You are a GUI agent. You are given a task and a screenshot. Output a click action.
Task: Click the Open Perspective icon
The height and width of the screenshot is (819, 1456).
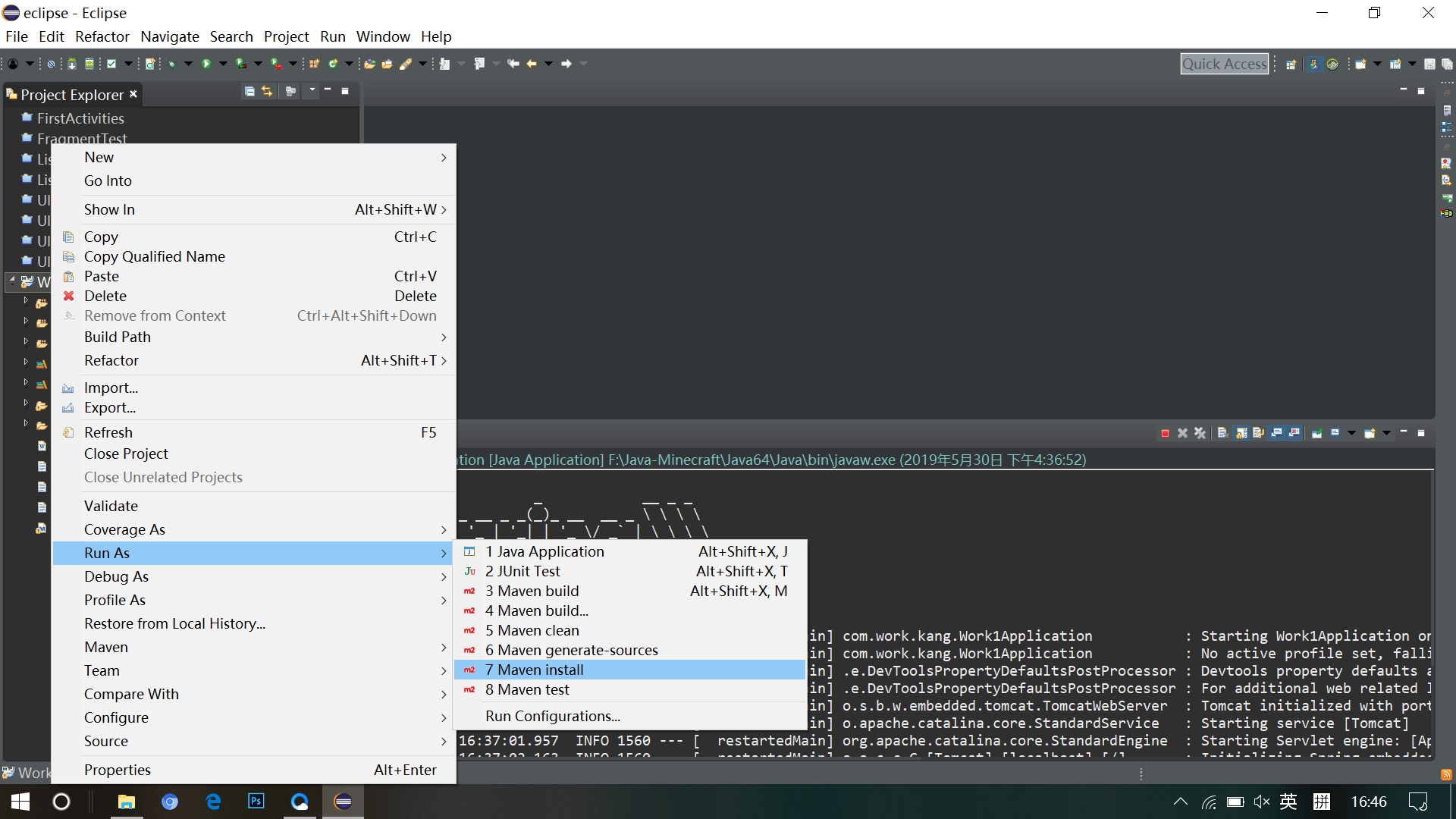1291,64
